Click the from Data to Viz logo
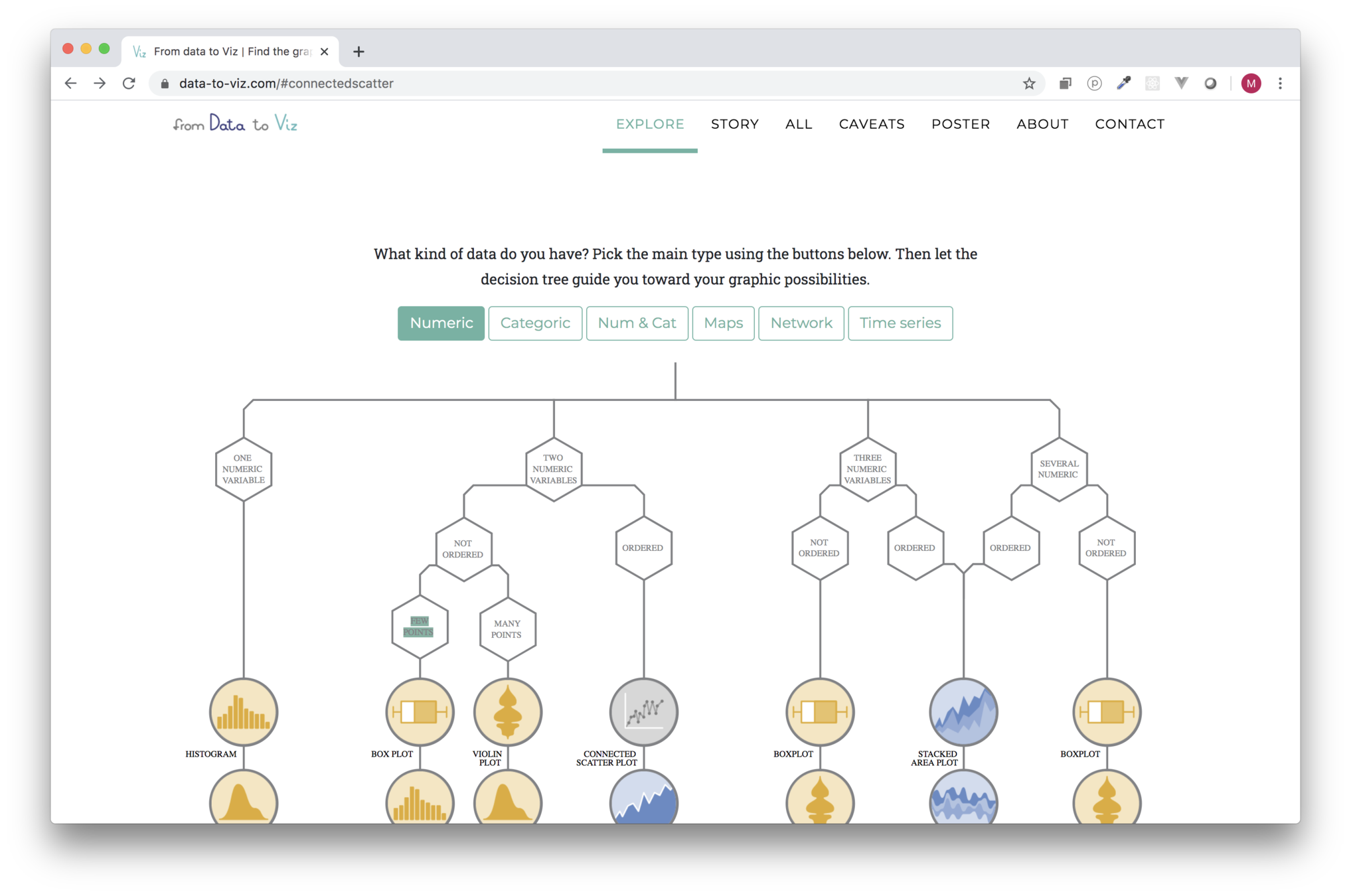Image resolution: width=1351 pixels, height=896 pixels. 235,124
